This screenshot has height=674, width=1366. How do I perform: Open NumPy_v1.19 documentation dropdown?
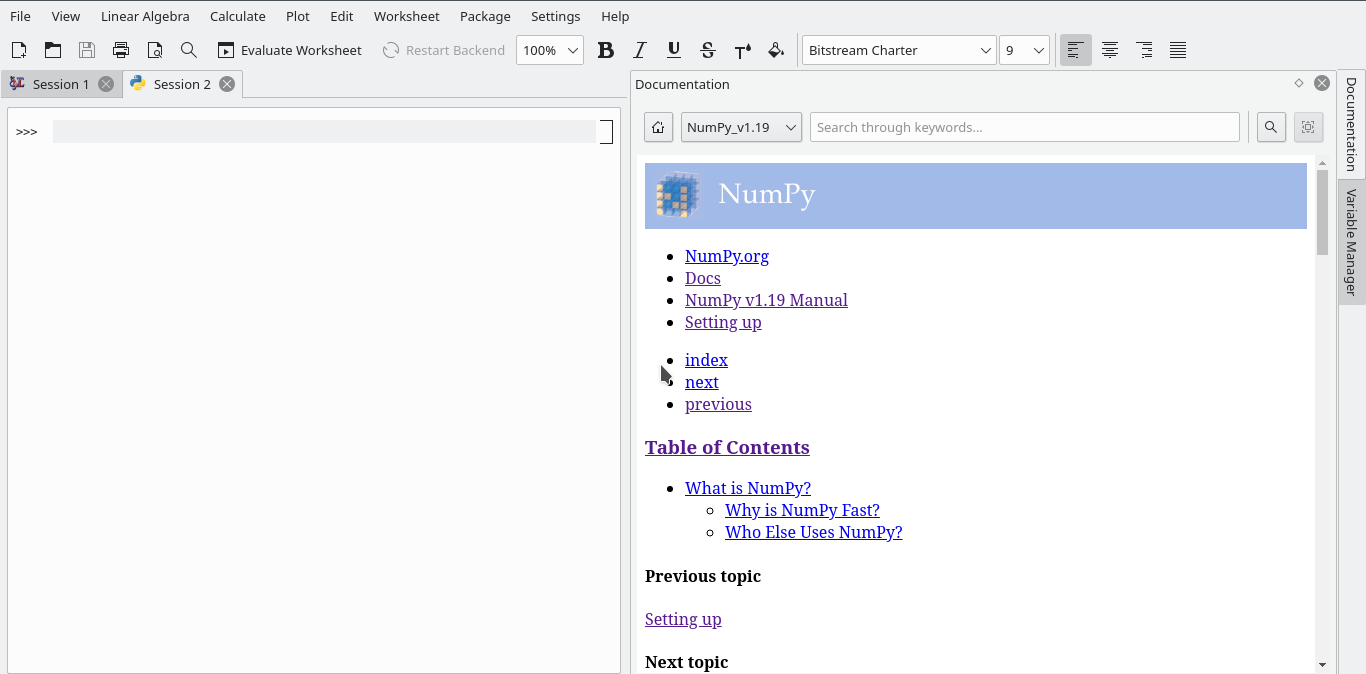(x=741, y=127)
